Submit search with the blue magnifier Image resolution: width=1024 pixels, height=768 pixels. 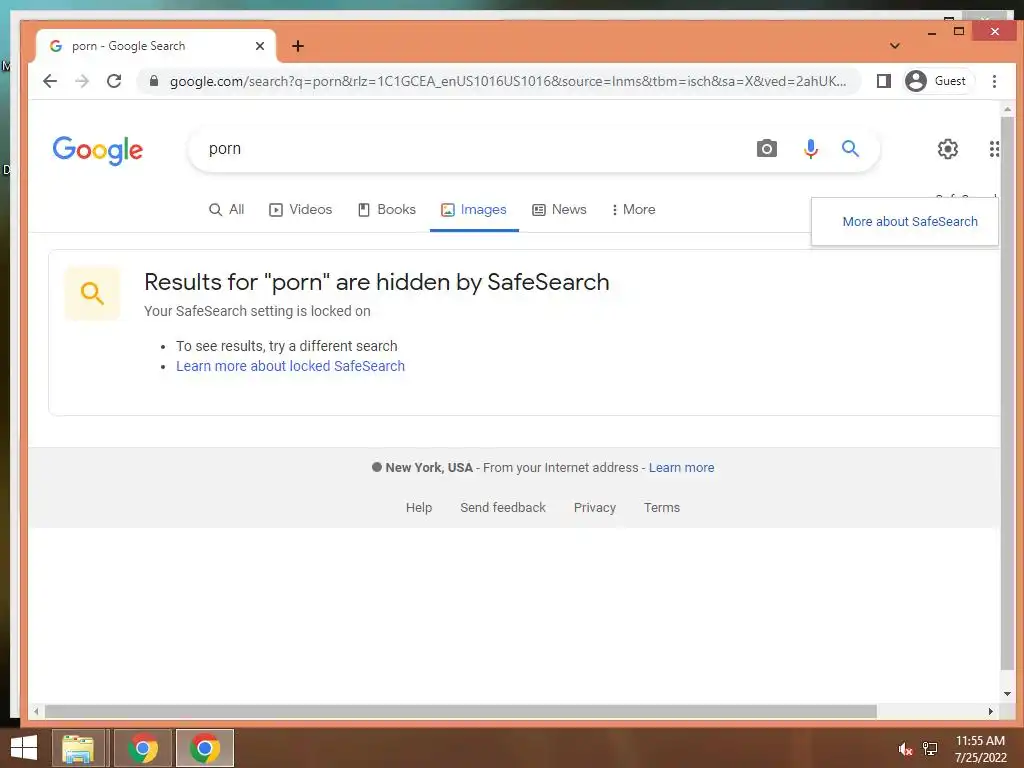pyautogui.click(x=850, y=149)
